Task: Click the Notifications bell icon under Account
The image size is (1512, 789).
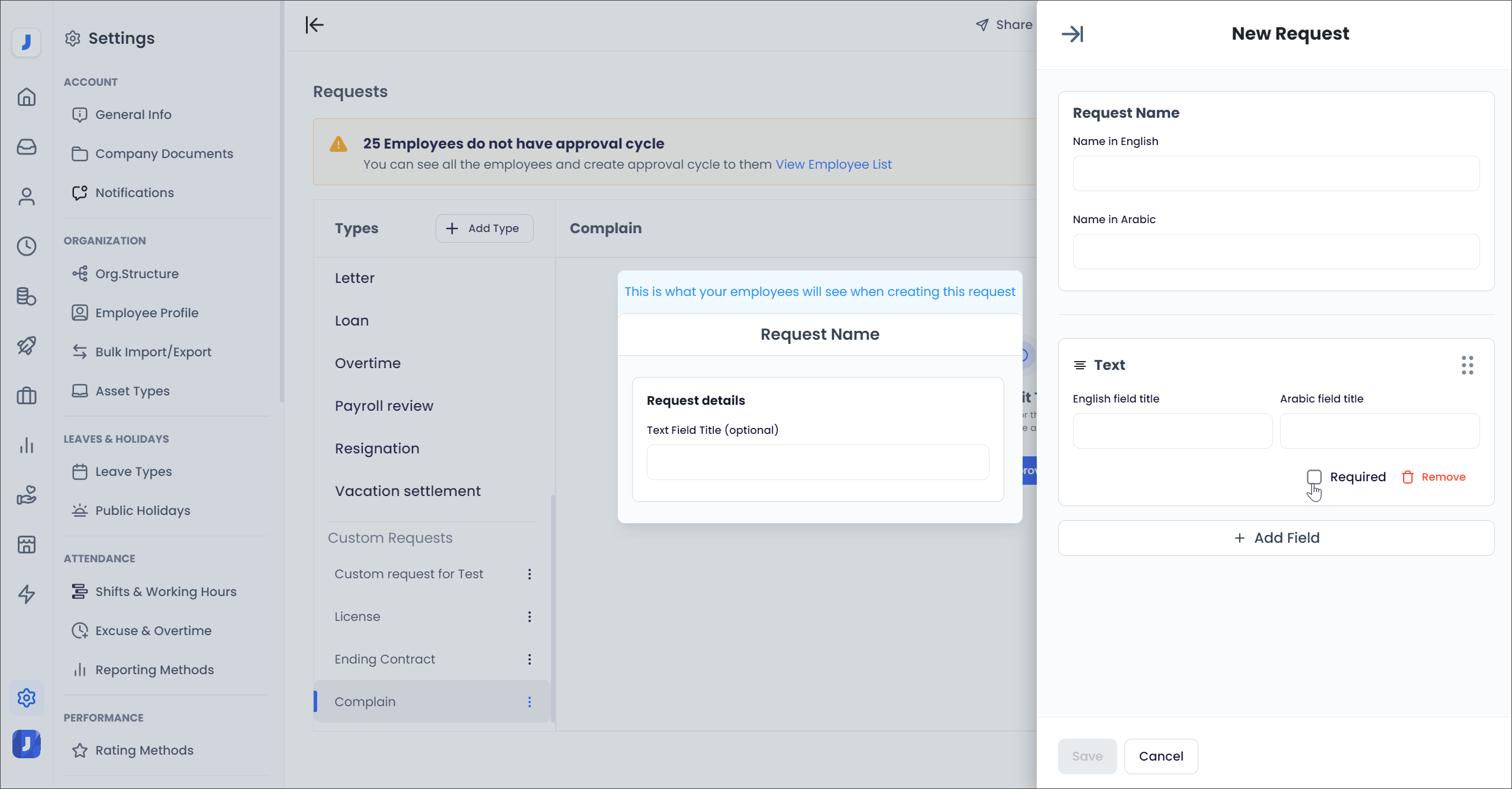Action: click(80, 192)
